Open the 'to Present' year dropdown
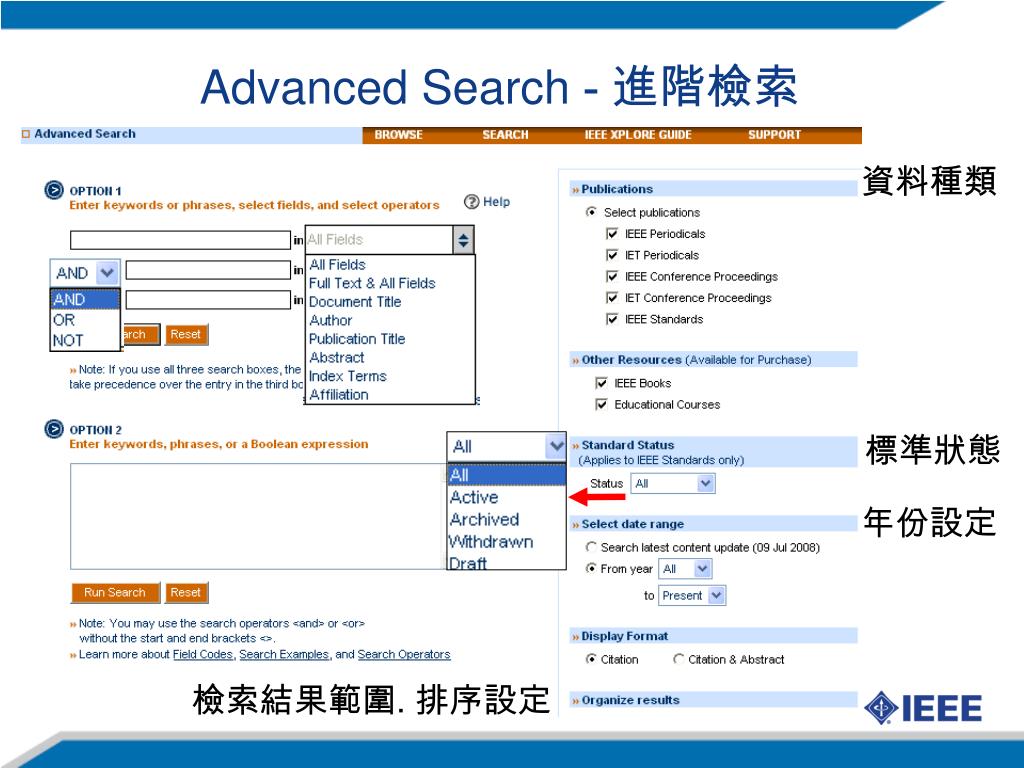The width and height of the screenshot is (1024, 768). click(x=692, y=596)
